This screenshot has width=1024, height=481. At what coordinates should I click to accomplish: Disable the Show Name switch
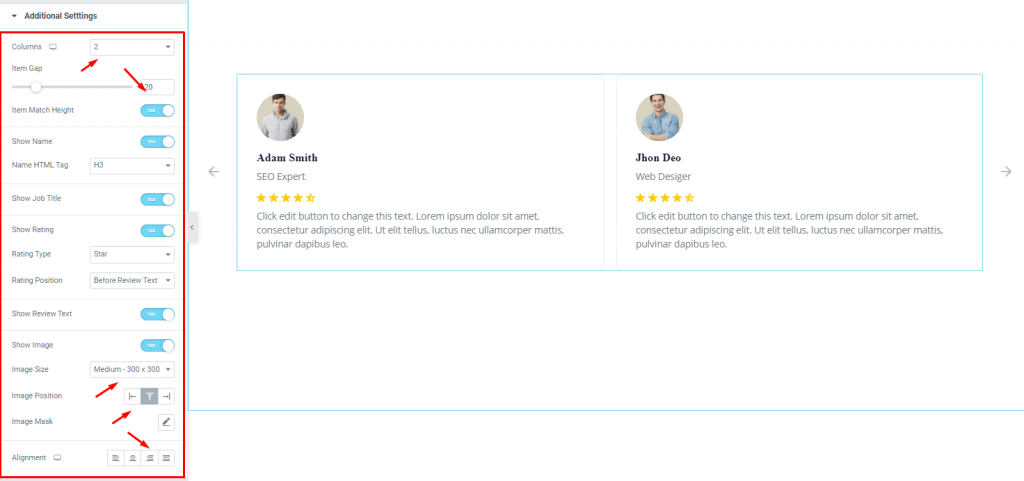coord(157,142)
